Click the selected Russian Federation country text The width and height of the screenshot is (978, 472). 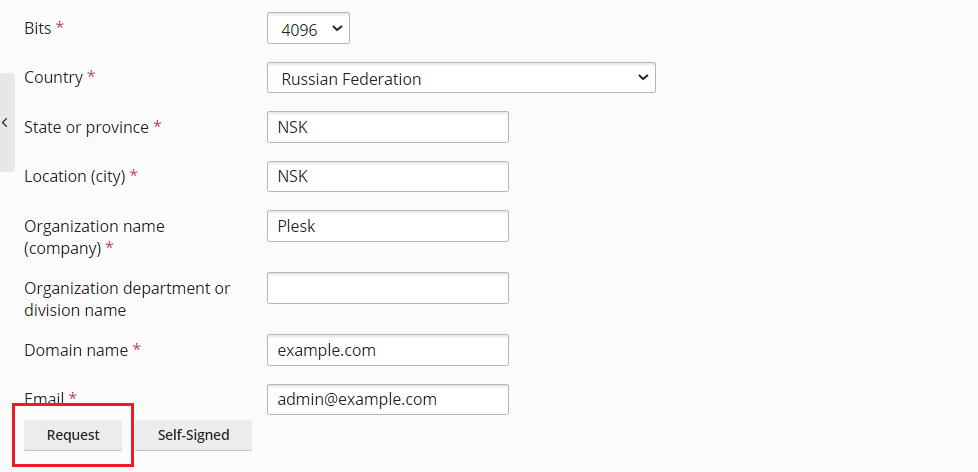[x=351, y=78]
